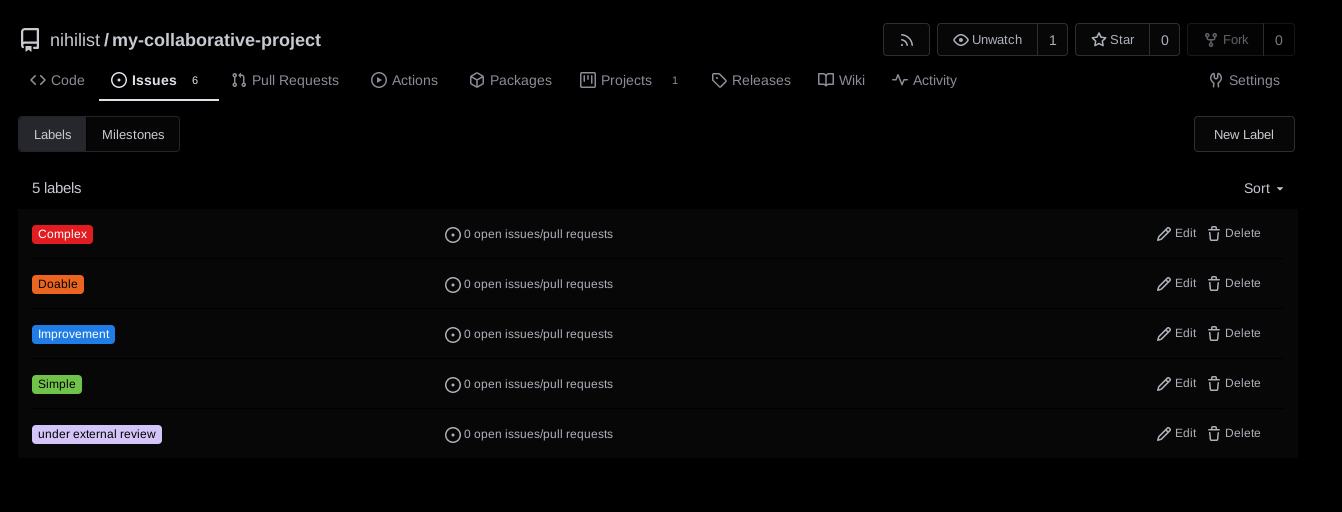Open the Pull Requests tab

point(285,80)
